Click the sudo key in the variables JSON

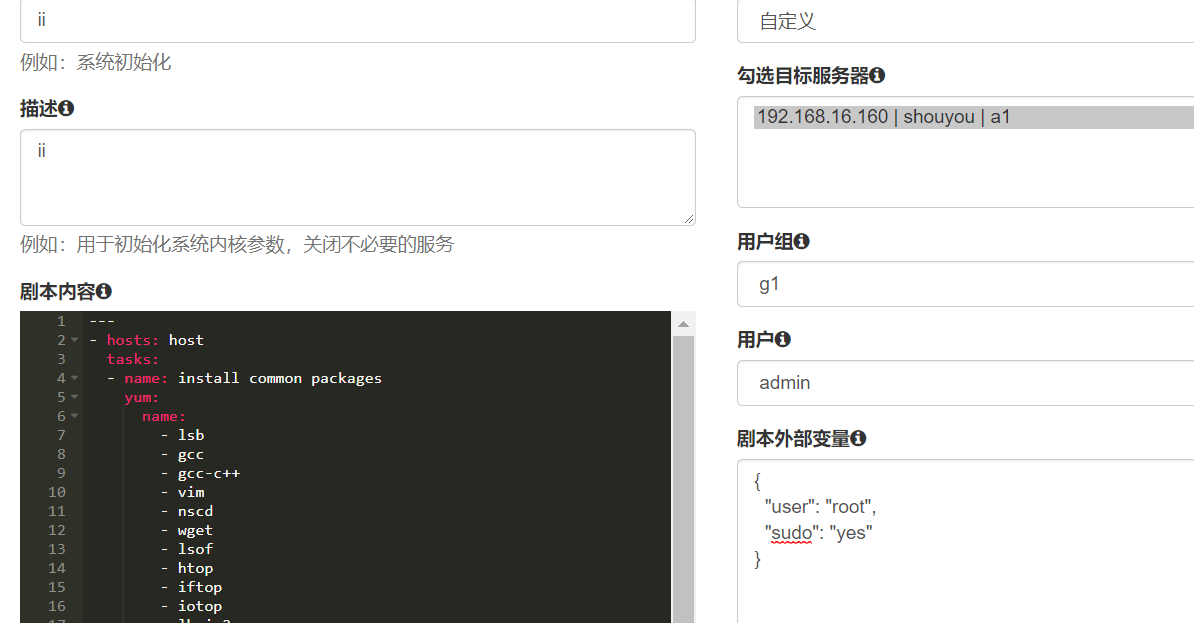click(x=791, y=532)
